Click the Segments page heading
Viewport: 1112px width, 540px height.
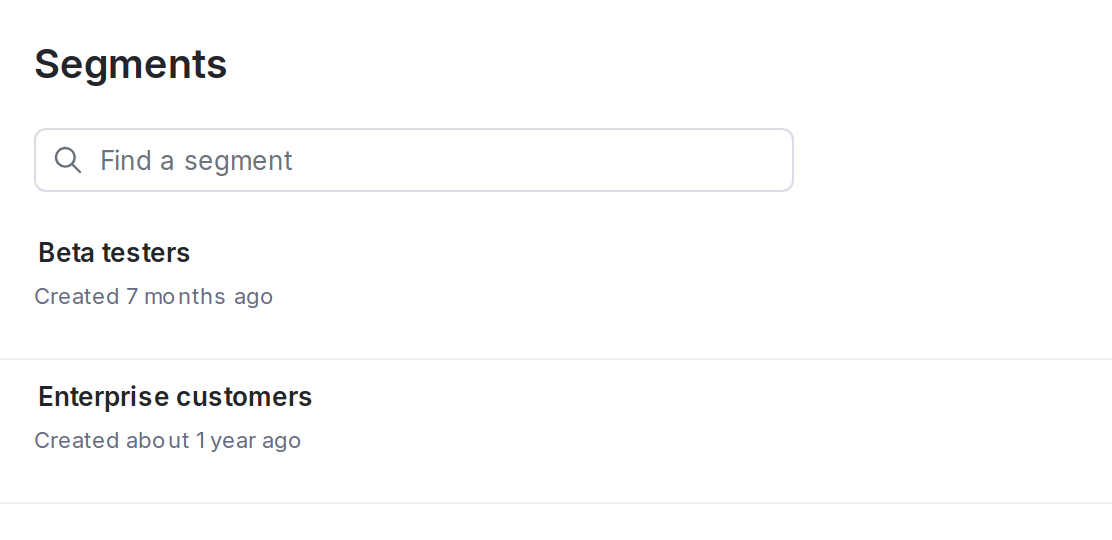pos(130,64)
